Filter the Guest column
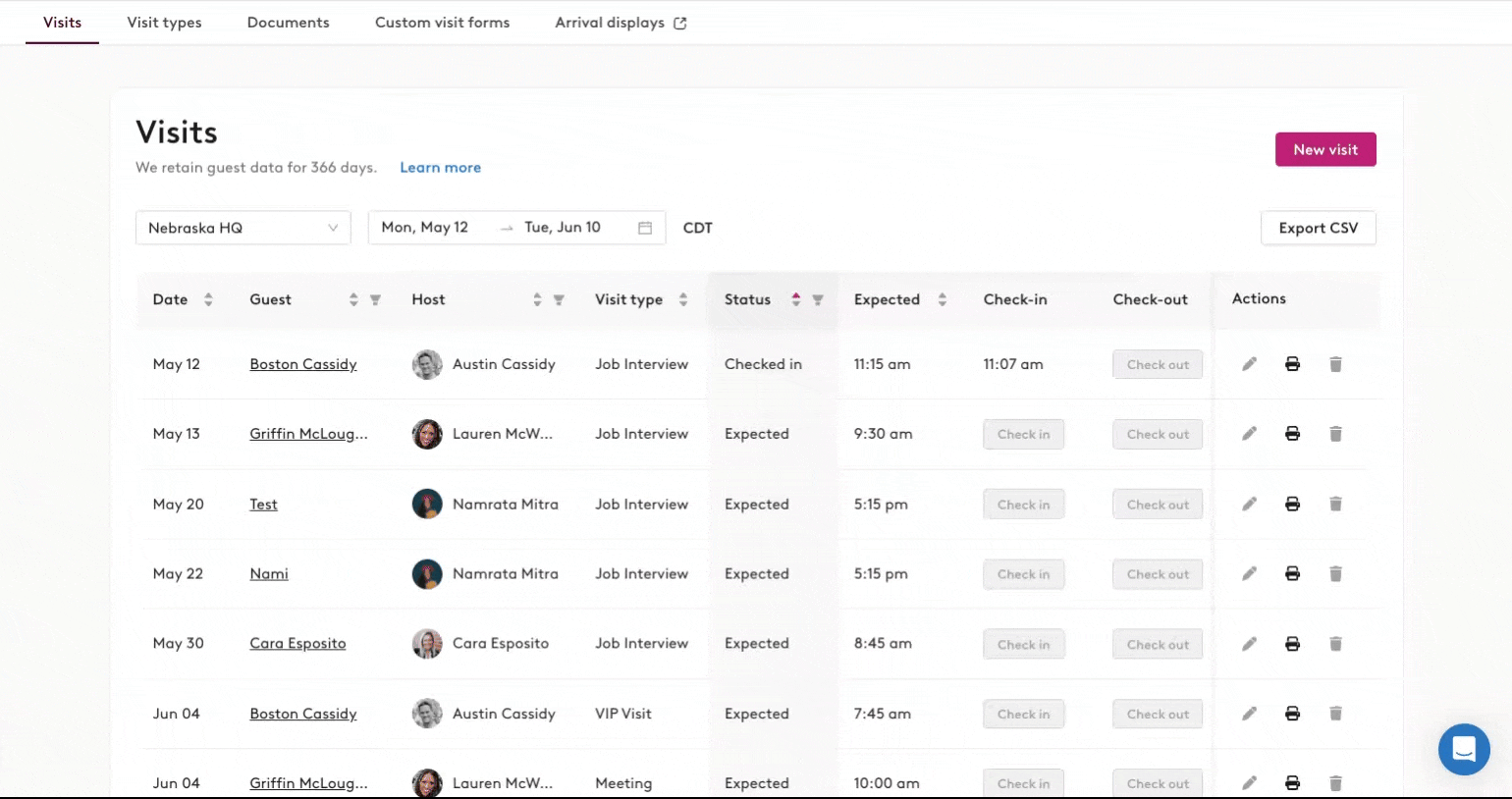This screenshot has width=1512, height=799. 375,300
